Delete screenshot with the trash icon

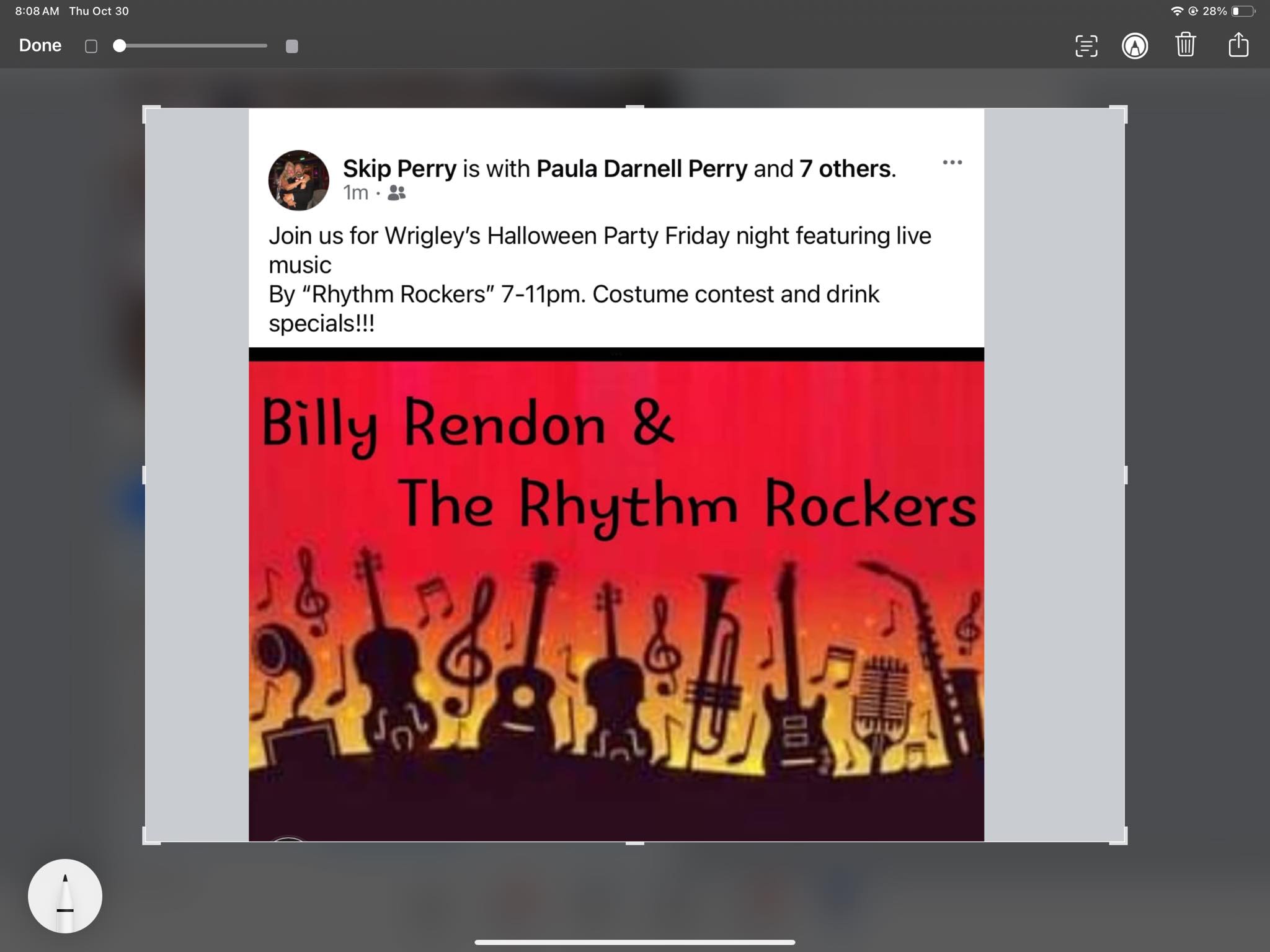point(1185,45)
